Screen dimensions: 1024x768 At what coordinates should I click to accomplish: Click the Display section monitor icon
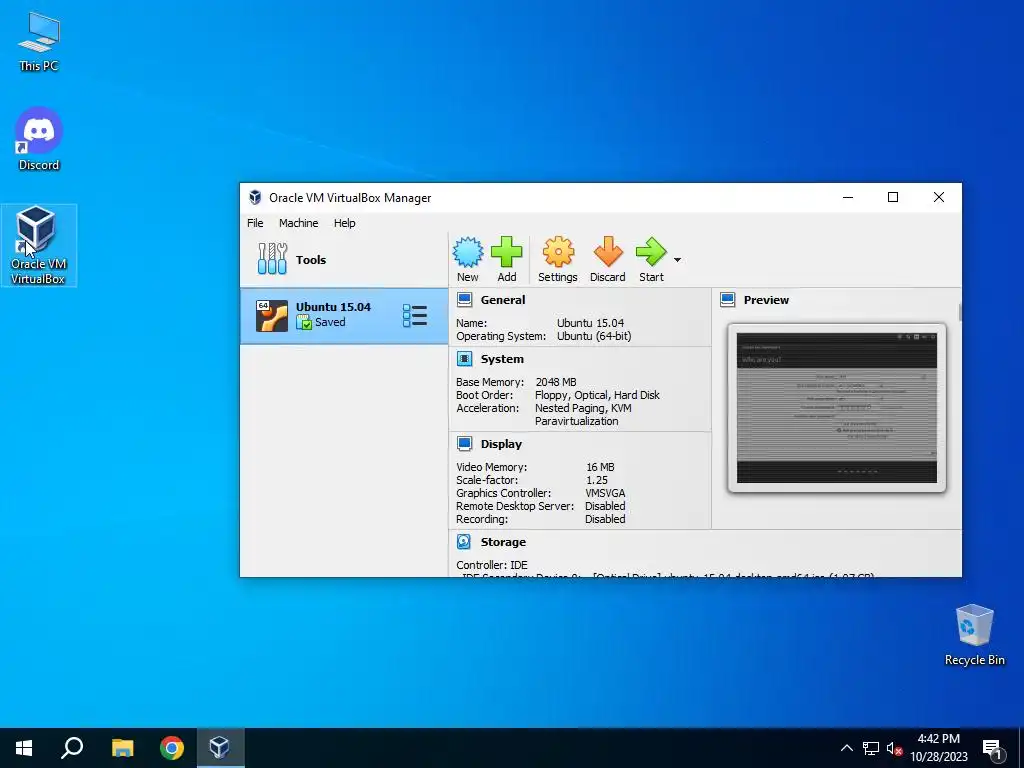(x=464, y=443)
